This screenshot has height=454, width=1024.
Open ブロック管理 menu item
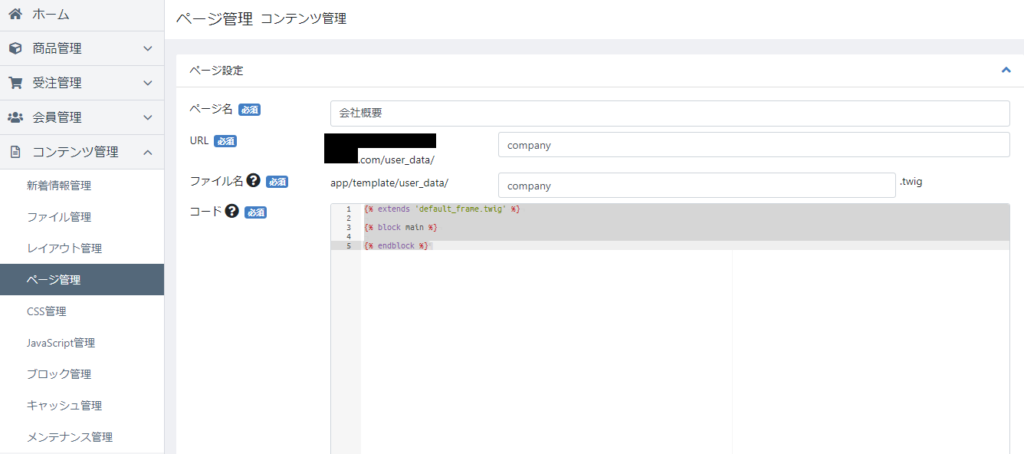(59, 374)
